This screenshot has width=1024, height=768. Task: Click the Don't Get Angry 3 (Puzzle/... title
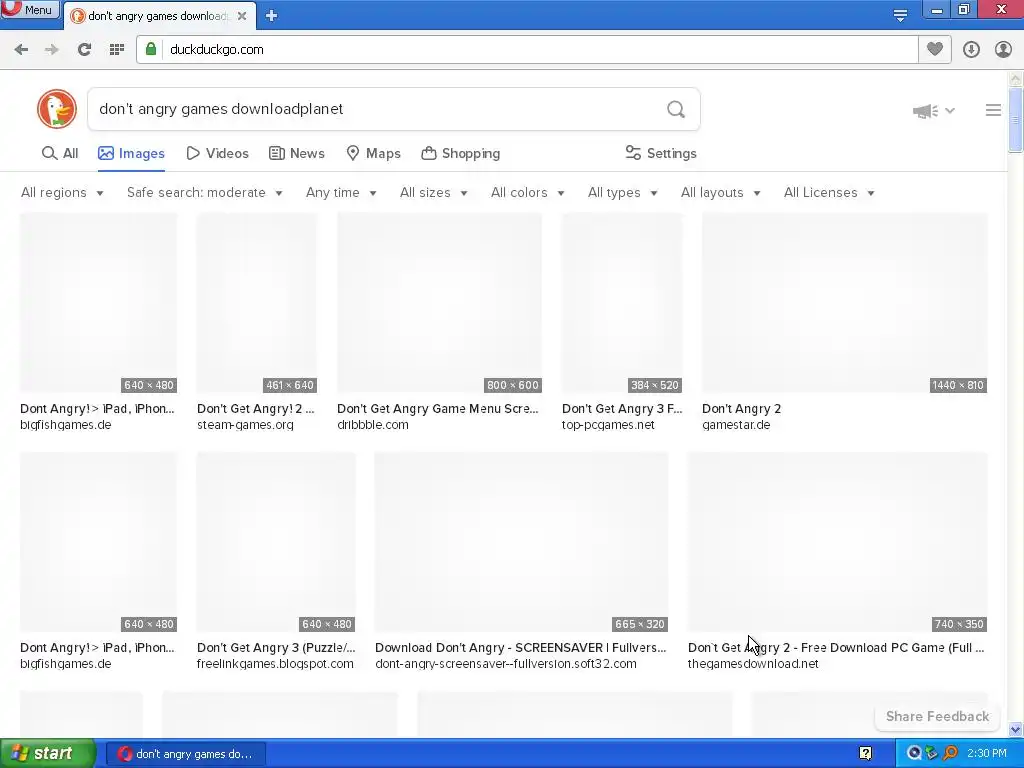[x=276, y=648]
